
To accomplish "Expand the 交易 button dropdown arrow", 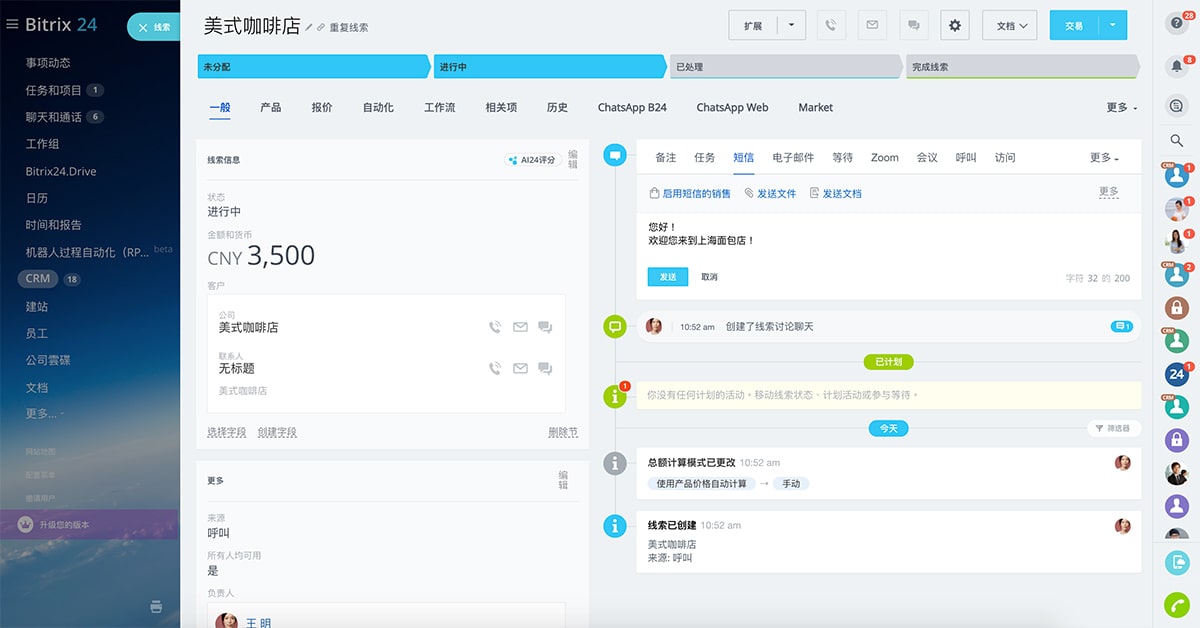I will (1113, 25).
